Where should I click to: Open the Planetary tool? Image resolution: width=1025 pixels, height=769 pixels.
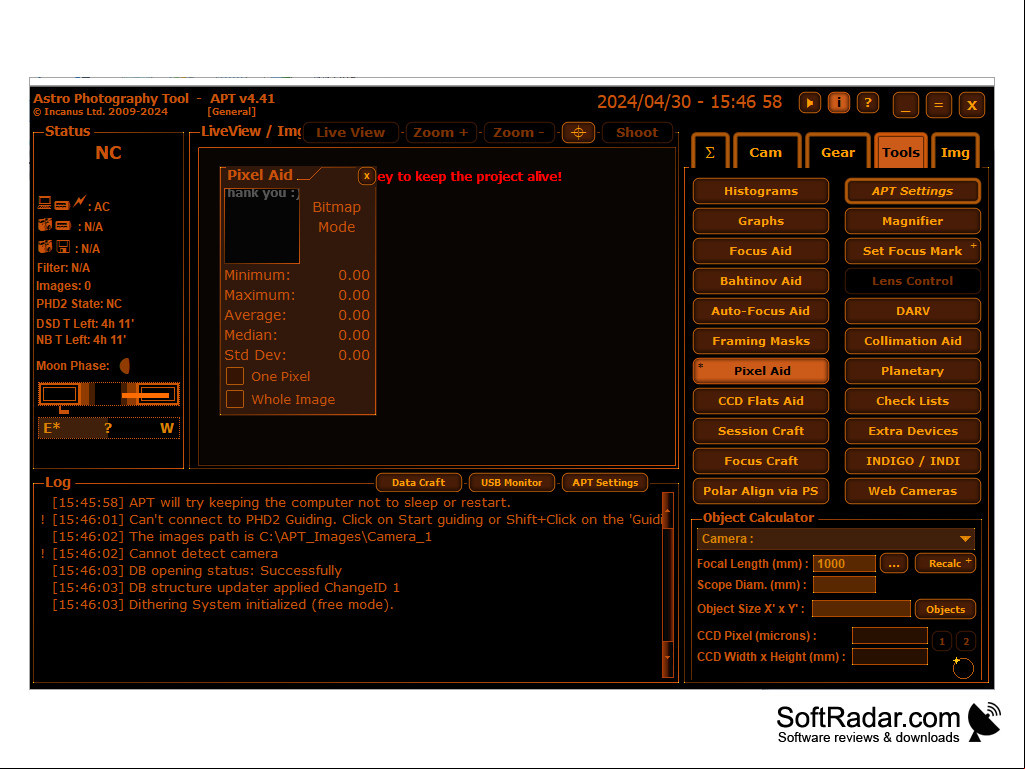[913, 371]
